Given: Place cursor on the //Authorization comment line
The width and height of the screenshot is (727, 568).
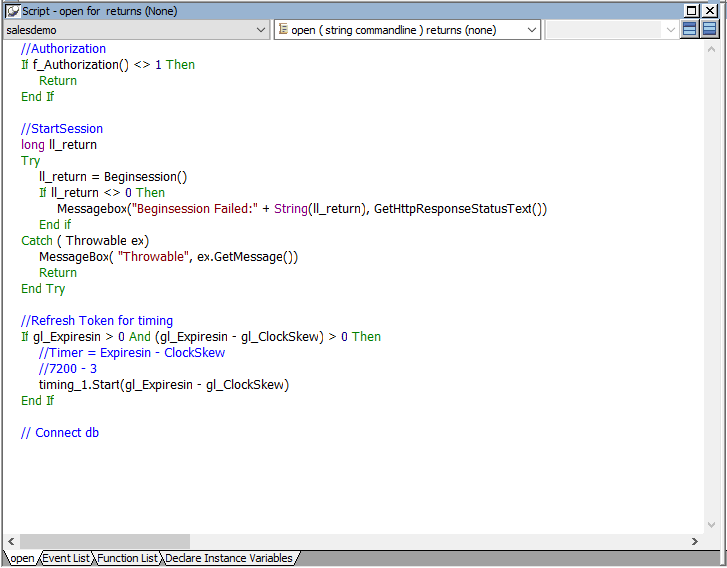Looking at the screenshot, I should (63, 49).
